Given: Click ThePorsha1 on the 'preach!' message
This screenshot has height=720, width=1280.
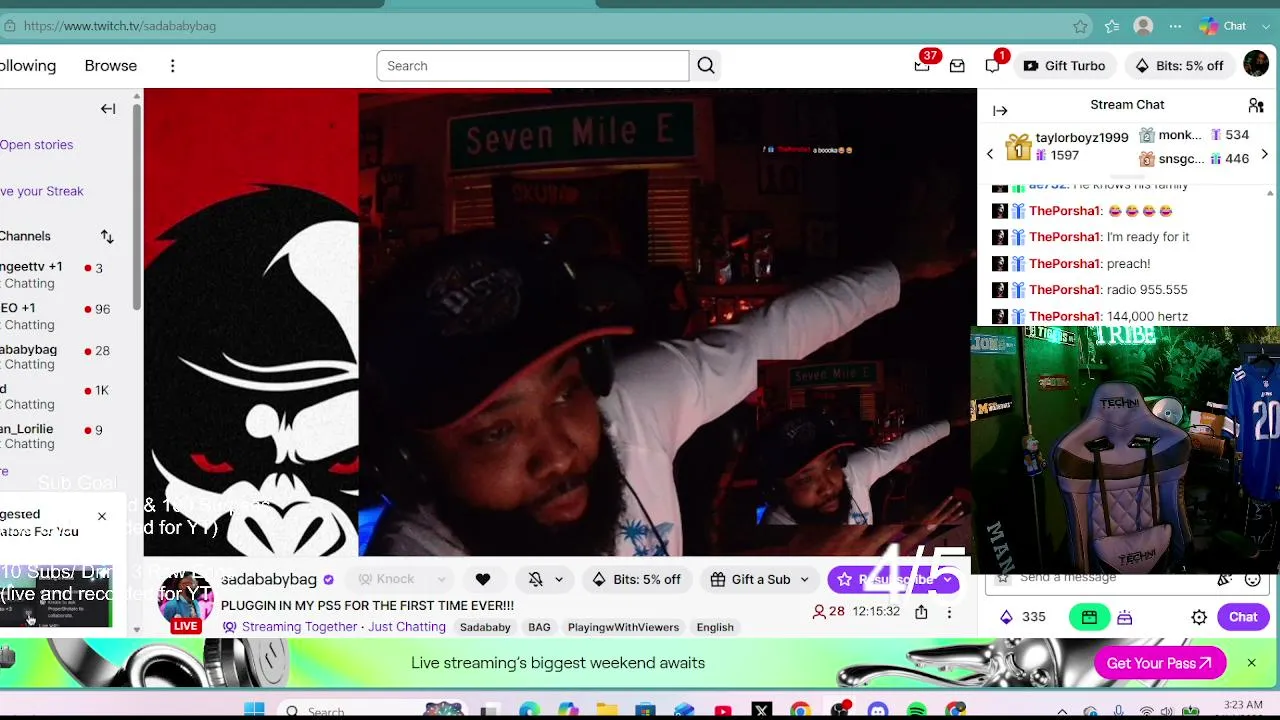Looking at the screenshot, I should (1064, 264).
